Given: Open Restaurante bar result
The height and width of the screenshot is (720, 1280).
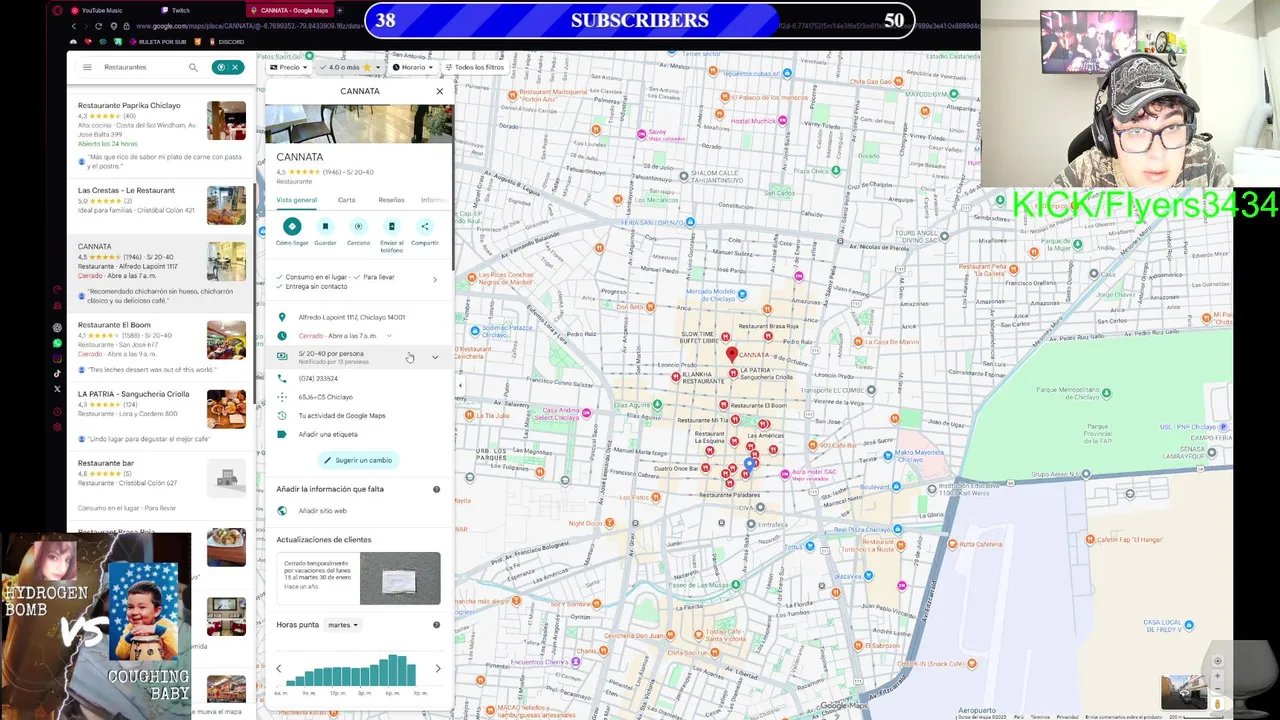Looking at the screenshot, I should pos(106,463).
